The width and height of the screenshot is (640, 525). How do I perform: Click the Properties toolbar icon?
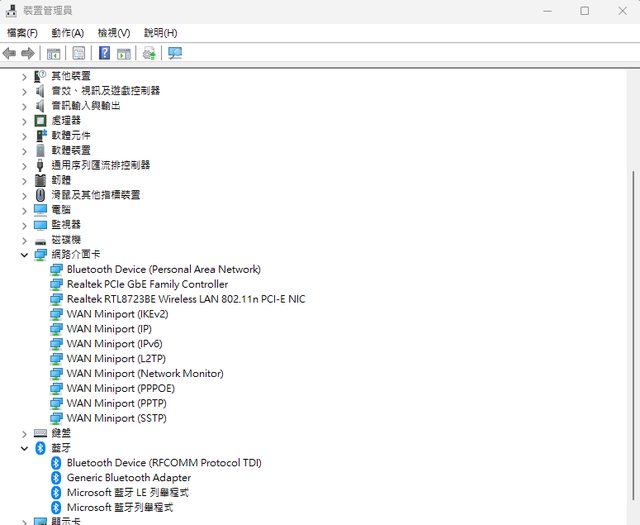79,53
